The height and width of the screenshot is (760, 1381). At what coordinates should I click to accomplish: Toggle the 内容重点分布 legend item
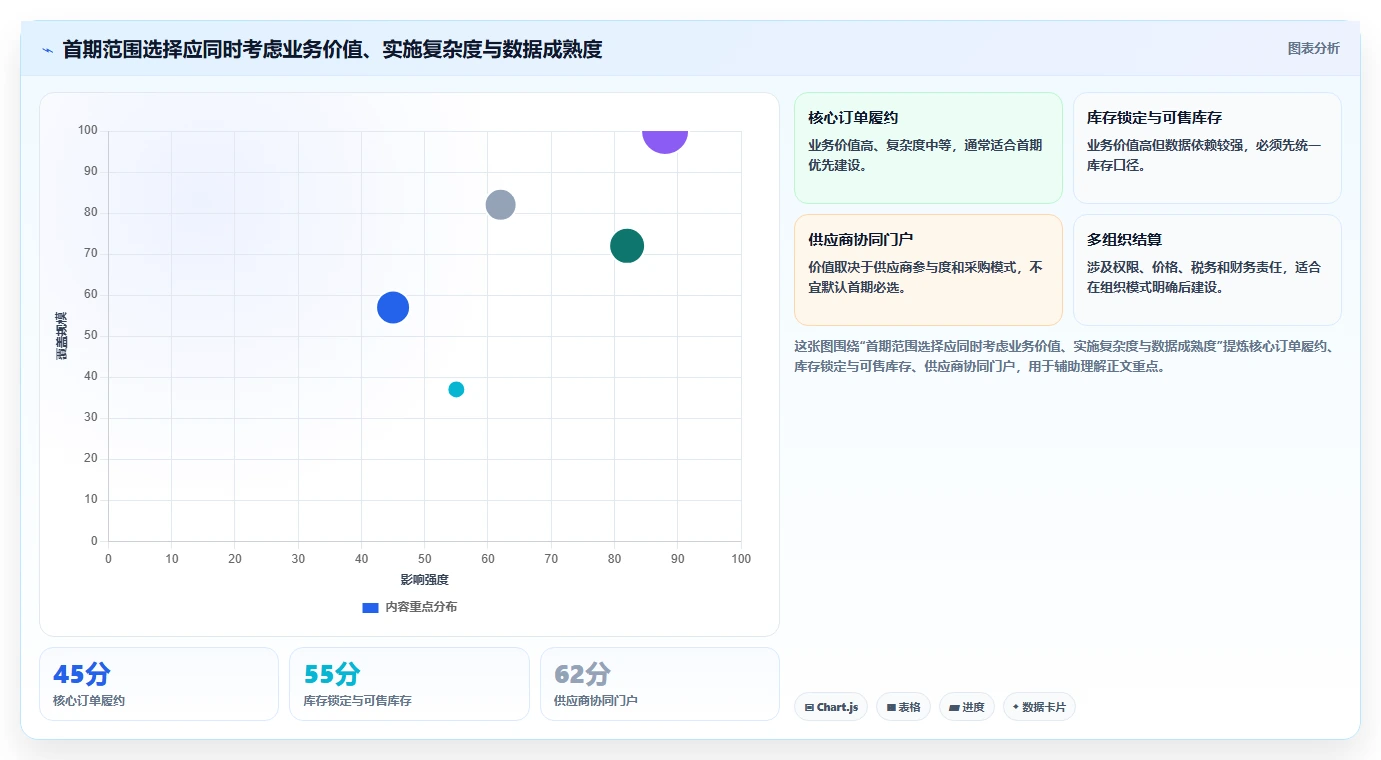[410, 607]
